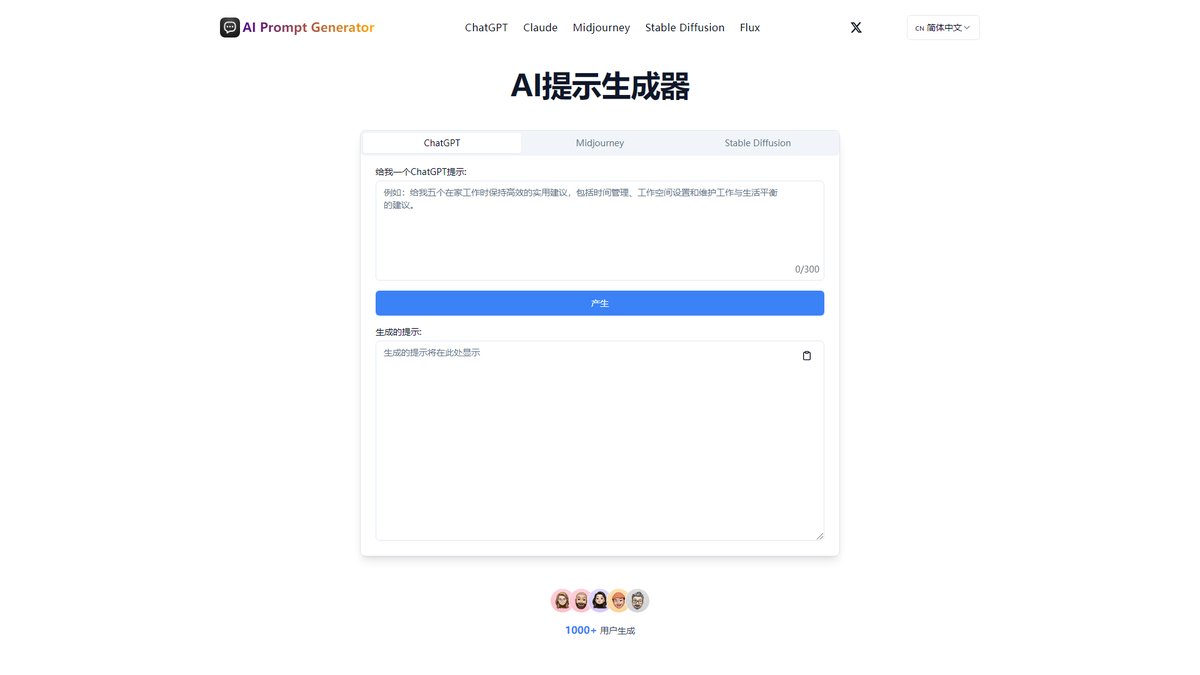Open ChatGPT in the top navigation
This screenshot has height=675, width=1200.
(486, 28)
